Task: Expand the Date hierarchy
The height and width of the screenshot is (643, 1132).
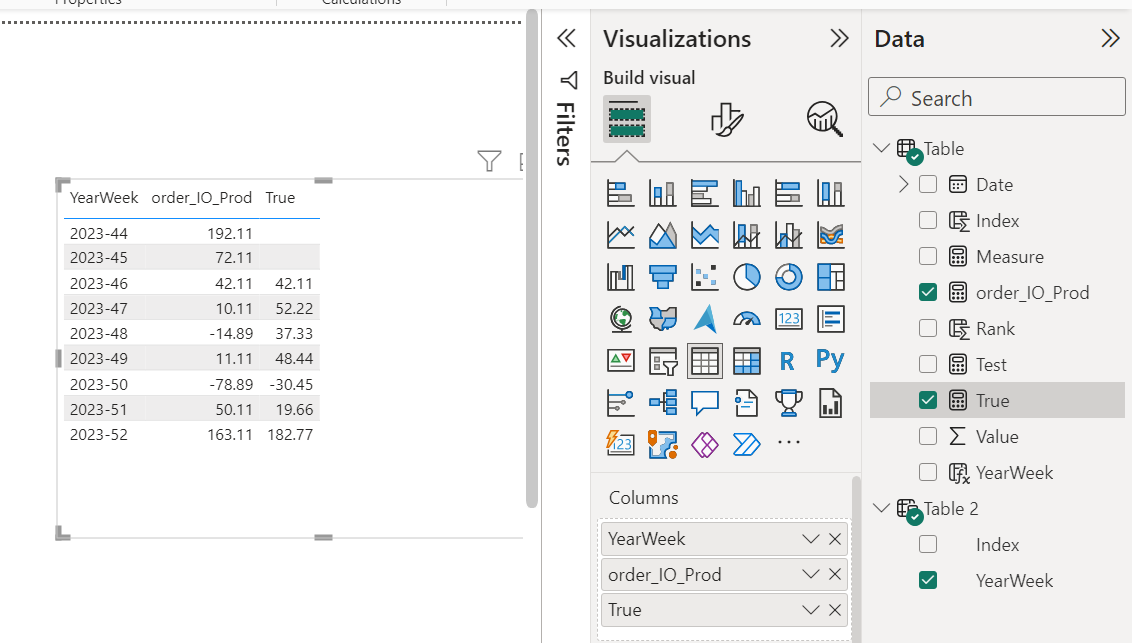Action: (x=903, y=185)
